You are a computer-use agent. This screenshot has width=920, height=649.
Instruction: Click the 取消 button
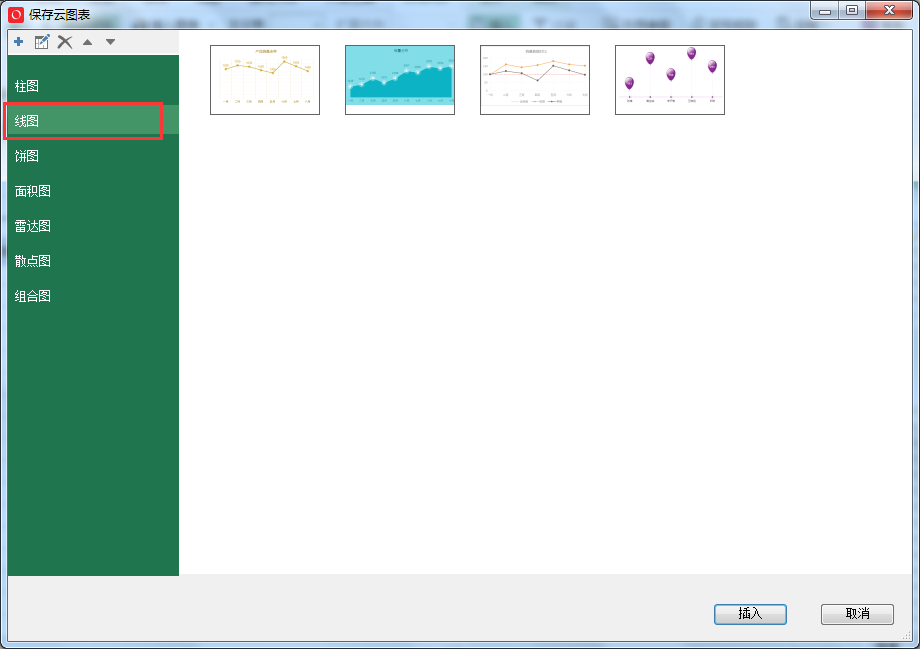coord(857,614)
